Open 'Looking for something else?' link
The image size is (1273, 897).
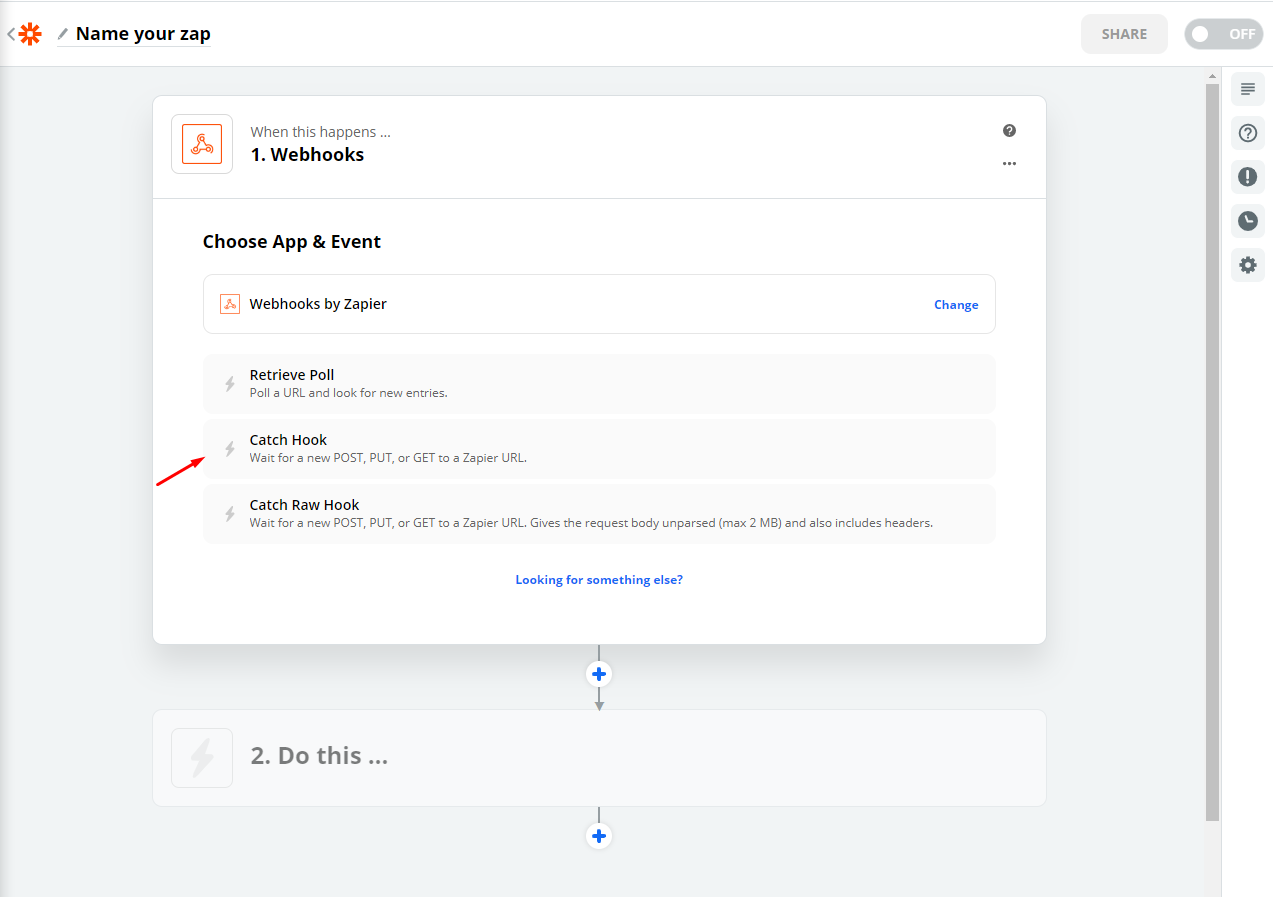pyautogui.click(x=599, y=580)
